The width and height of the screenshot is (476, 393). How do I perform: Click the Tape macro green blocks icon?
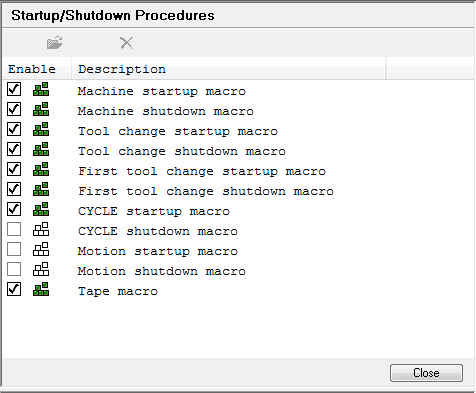coord(41,289)
